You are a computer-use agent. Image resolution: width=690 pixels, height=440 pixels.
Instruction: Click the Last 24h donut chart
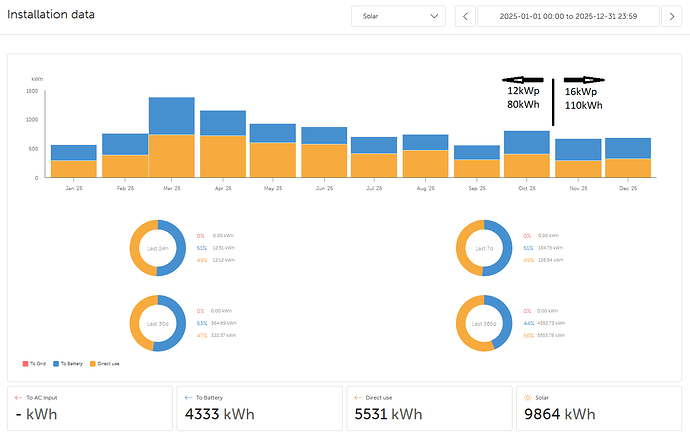[157, 247]
